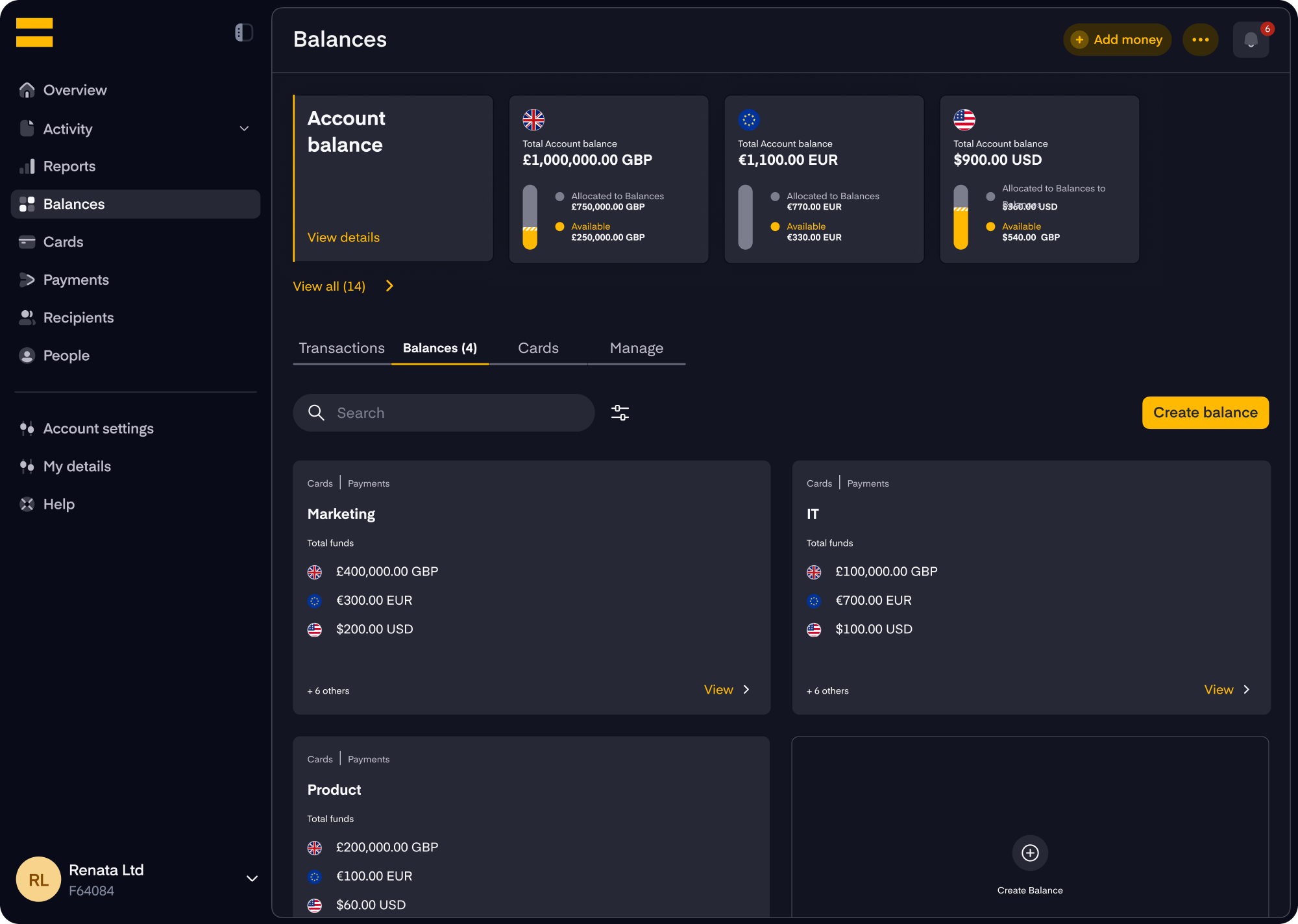Click the View details link

click(x=343, y=237)
